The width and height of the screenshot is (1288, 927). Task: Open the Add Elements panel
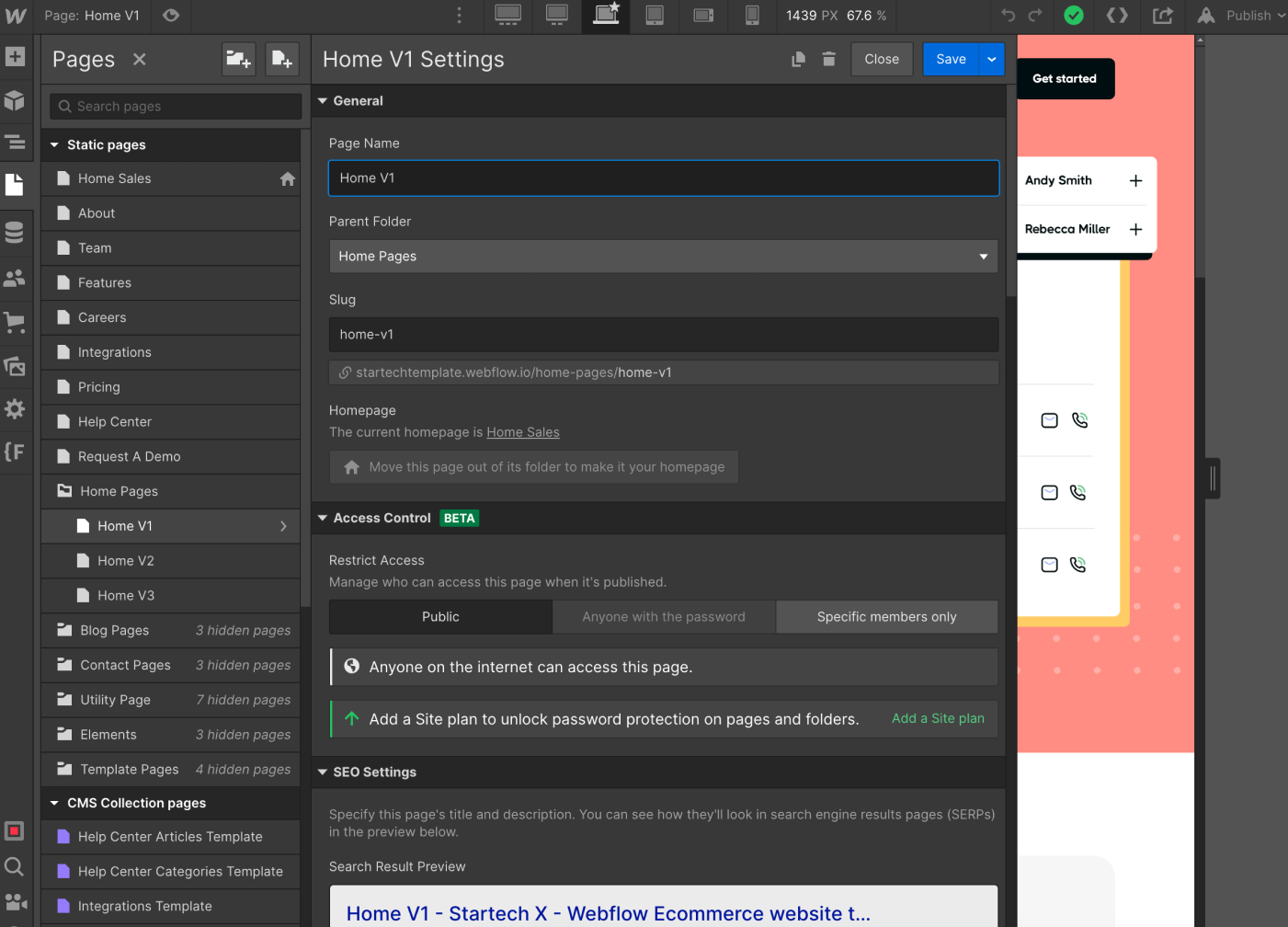14,57
